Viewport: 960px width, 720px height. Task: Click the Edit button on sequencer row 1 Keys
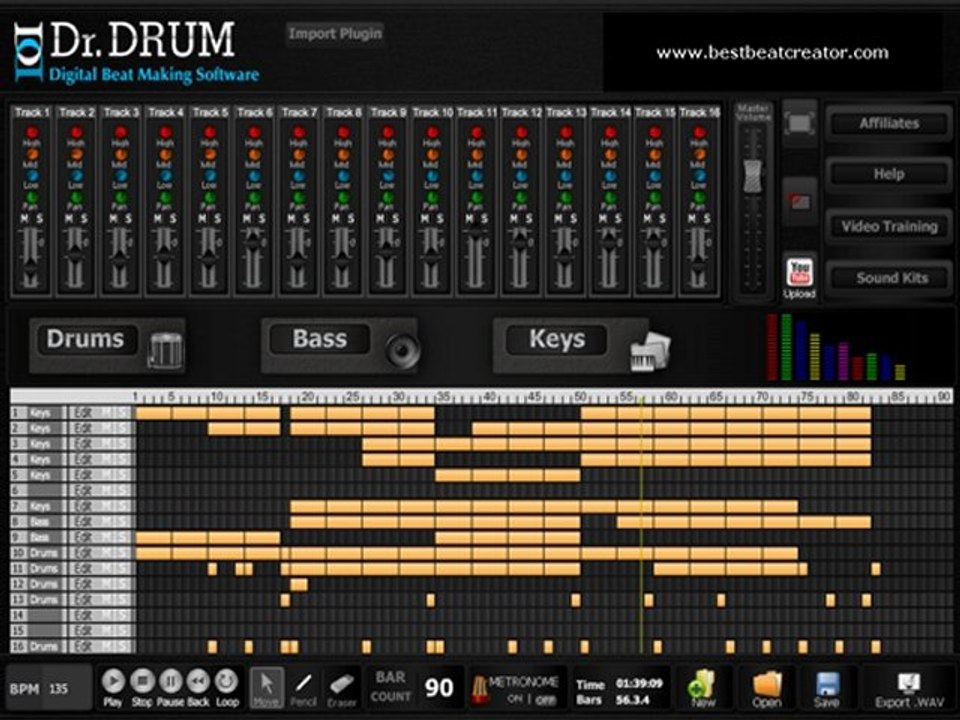click(83, 413)
